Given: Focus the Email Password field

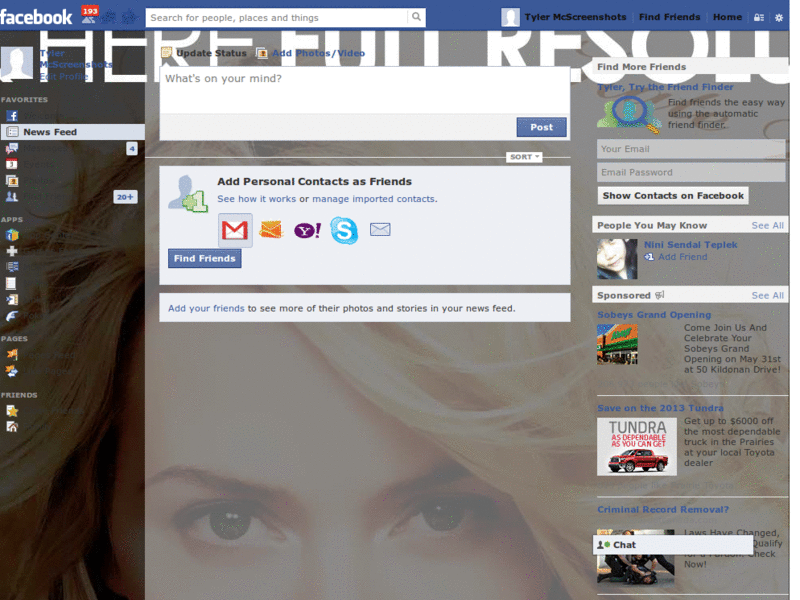Looking at the screenshot, I should pos(691,172).
